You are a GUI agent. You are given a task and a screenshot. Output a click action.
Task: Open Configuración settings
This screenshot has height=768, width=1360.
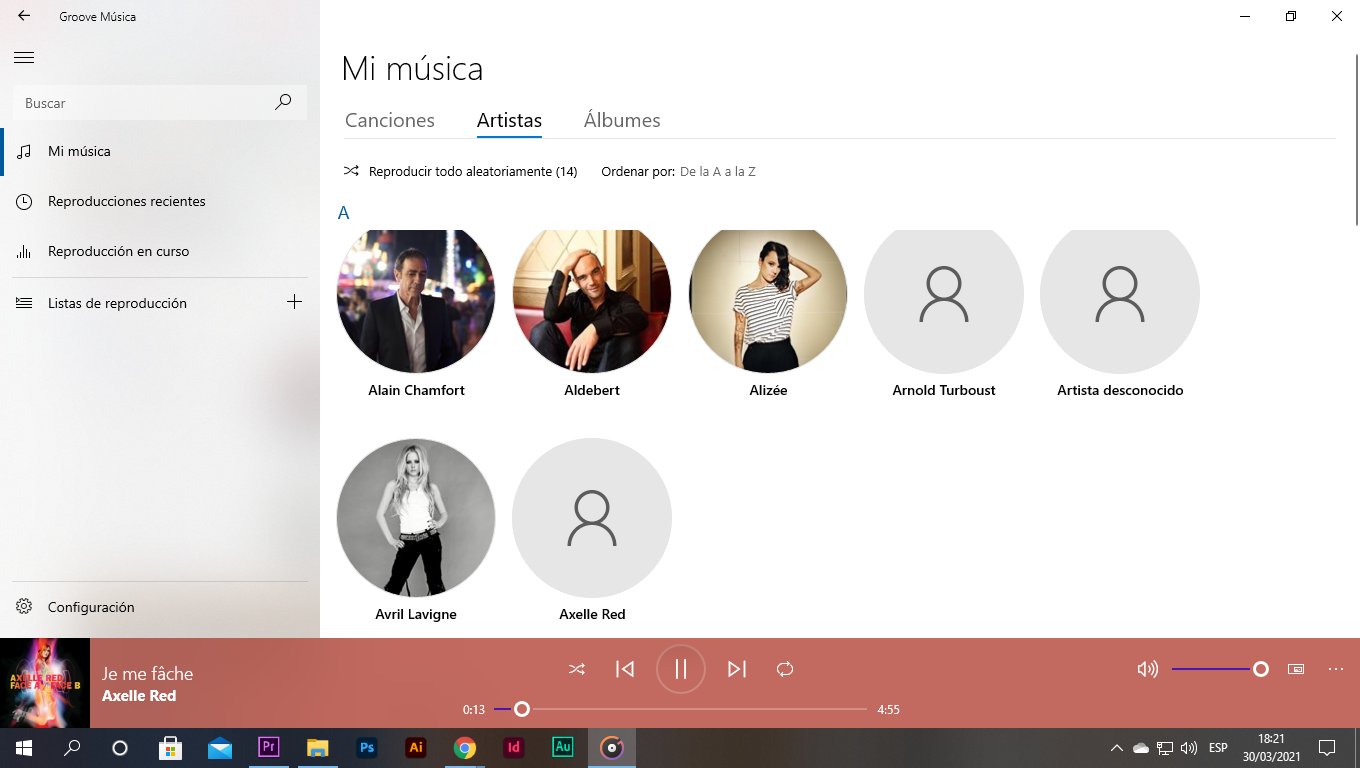tap(160, 607)
